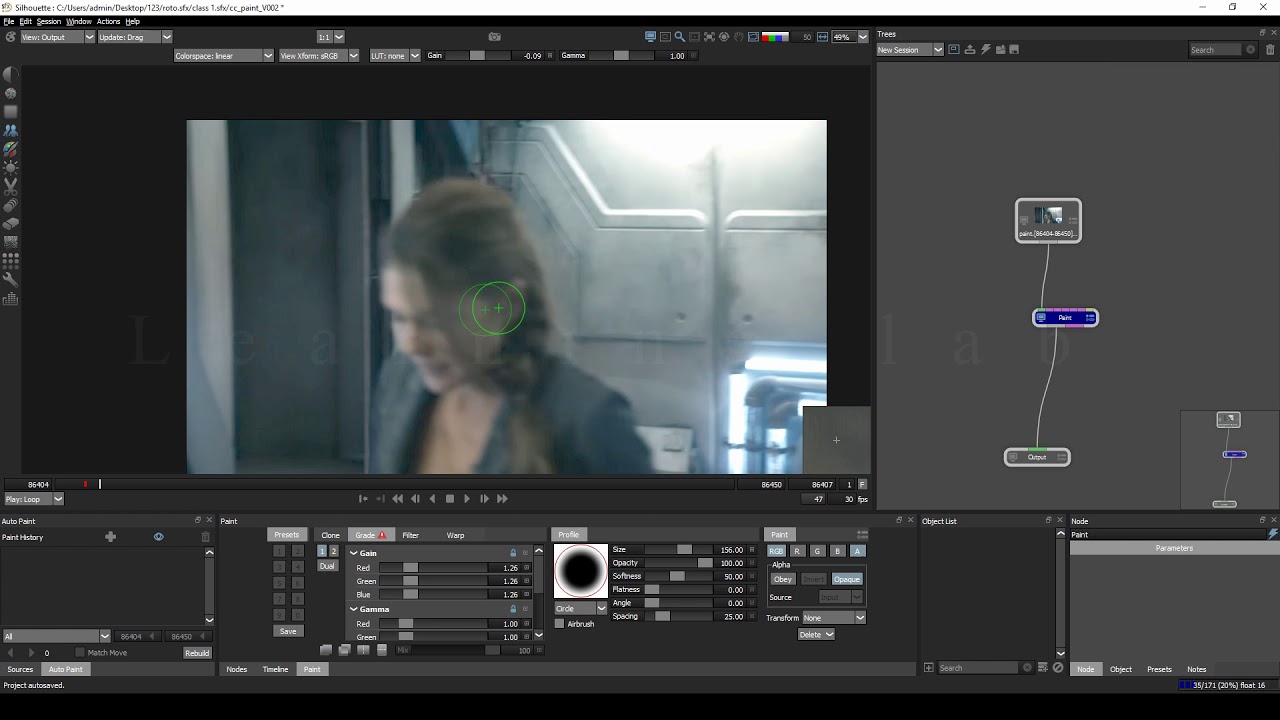Select the paint brush palette tool

point(11,149)
